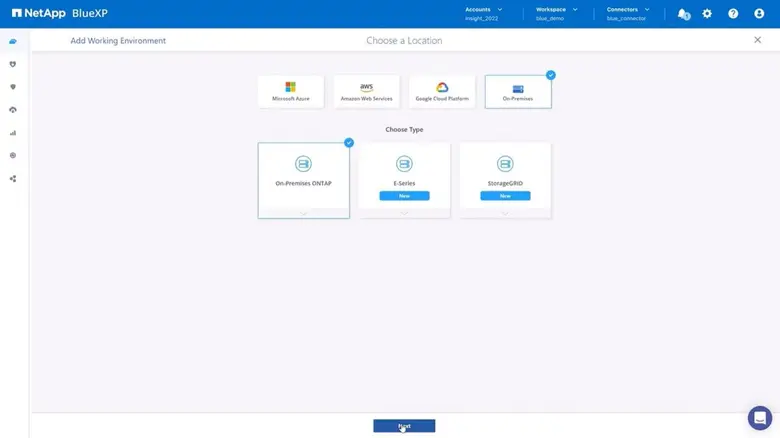Select the Microsoft Azure location card
780x438 pixels.
pyautogui.click(x=290, y=91)
